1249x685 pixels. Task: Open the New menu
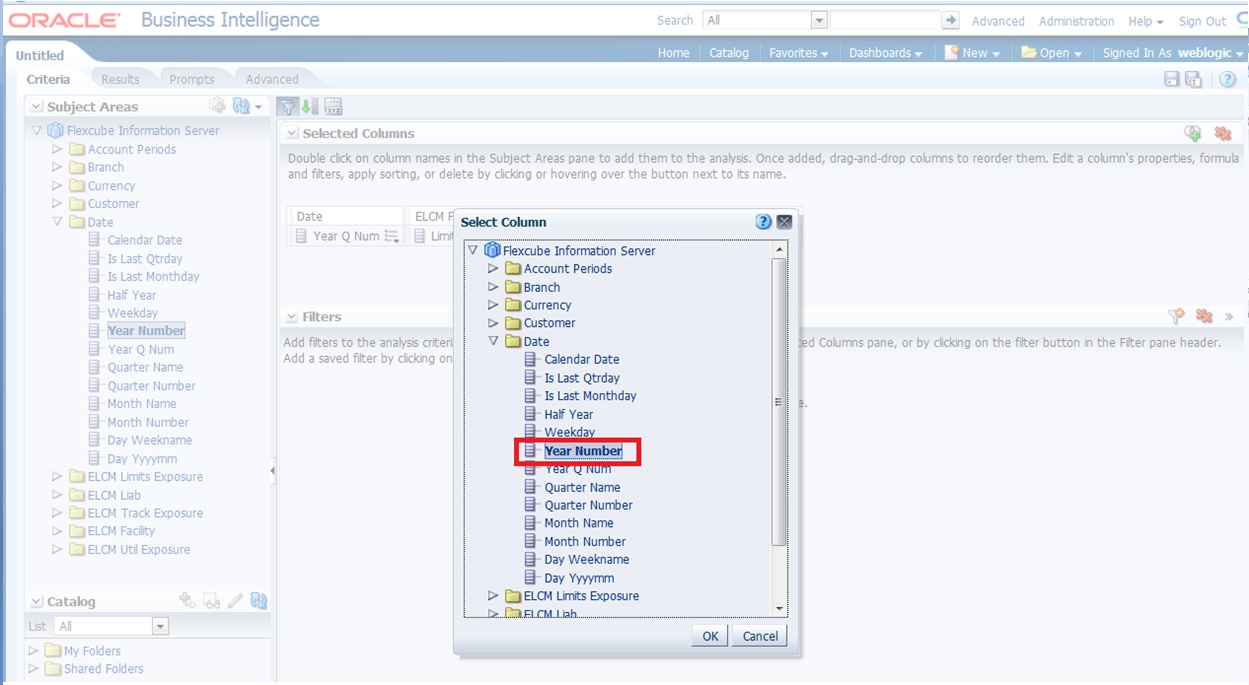(972, 53)
